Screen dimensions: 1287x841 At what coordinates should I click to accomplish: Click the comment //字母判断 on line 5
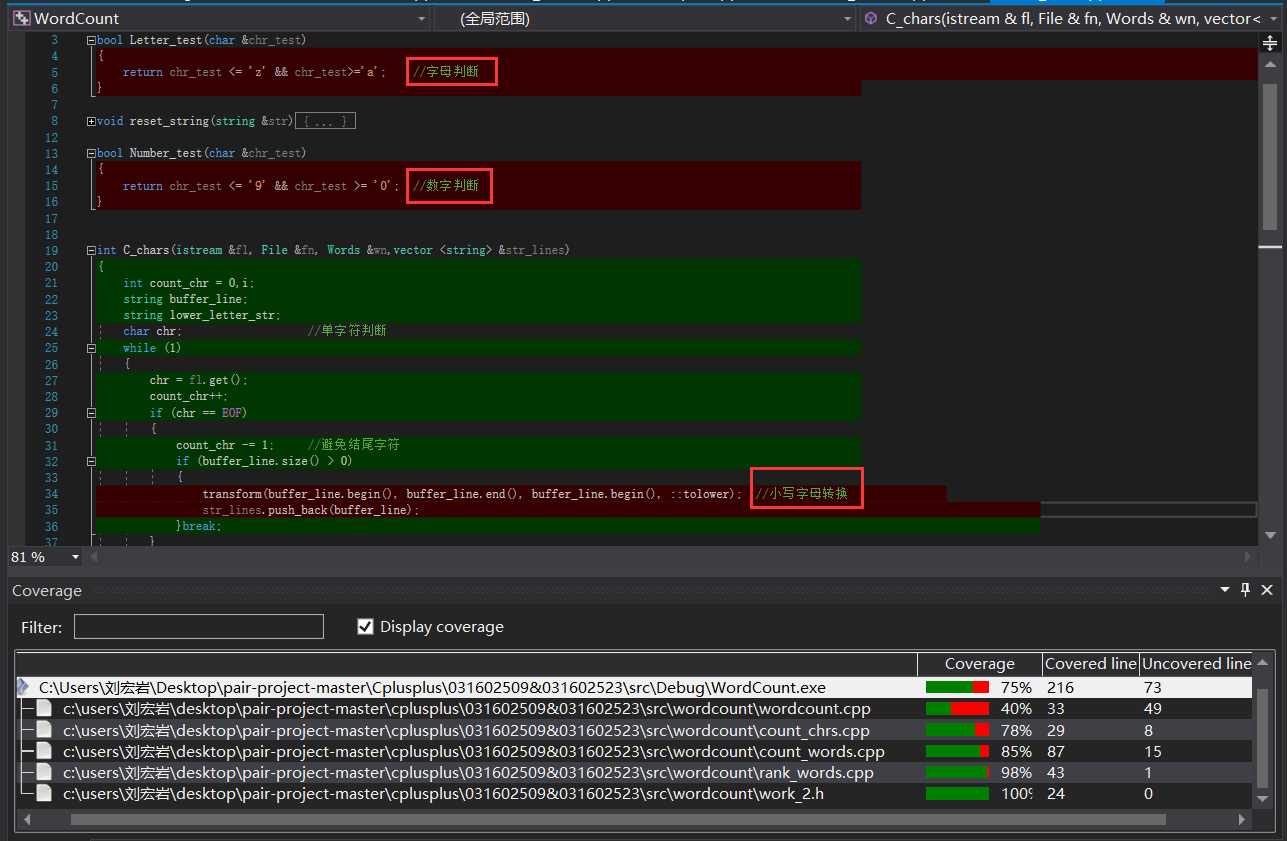click(446, 72)
